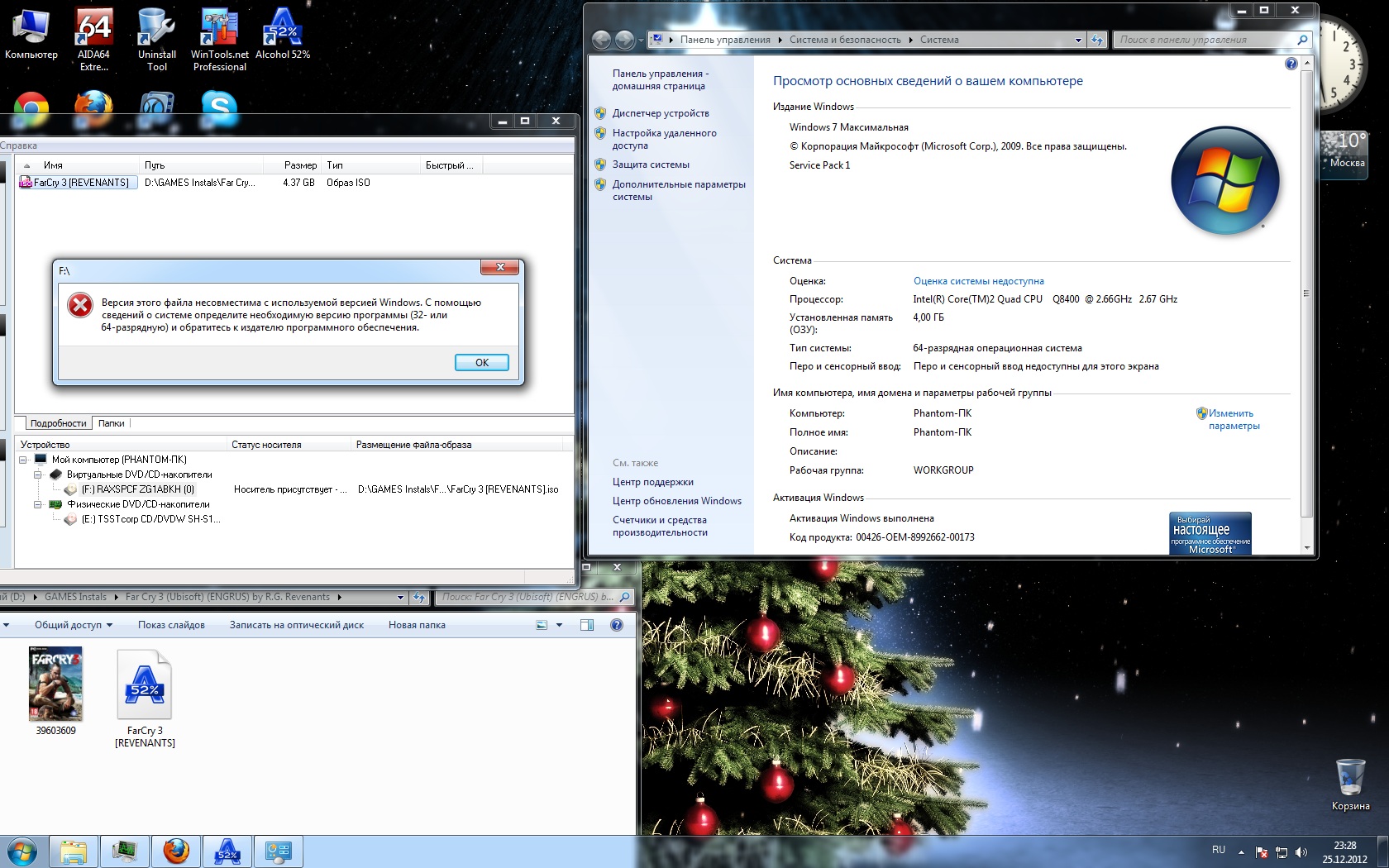This screenshot has width=1389, height=868.
Task: Open Control Panel address history dropdown
Action: pyautogui.click(x=1078, y=40)
